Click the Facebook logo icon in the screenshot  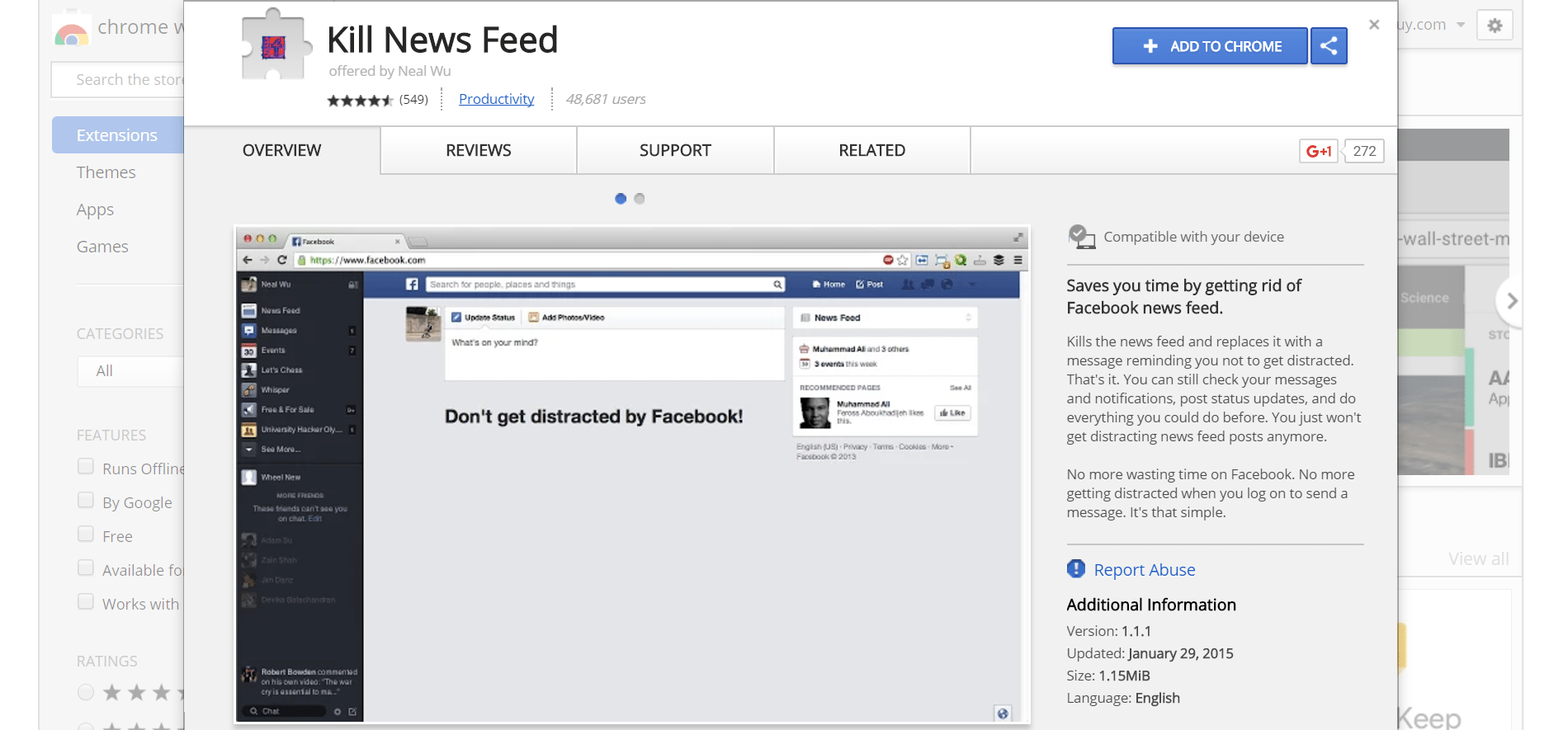[412, 285]
